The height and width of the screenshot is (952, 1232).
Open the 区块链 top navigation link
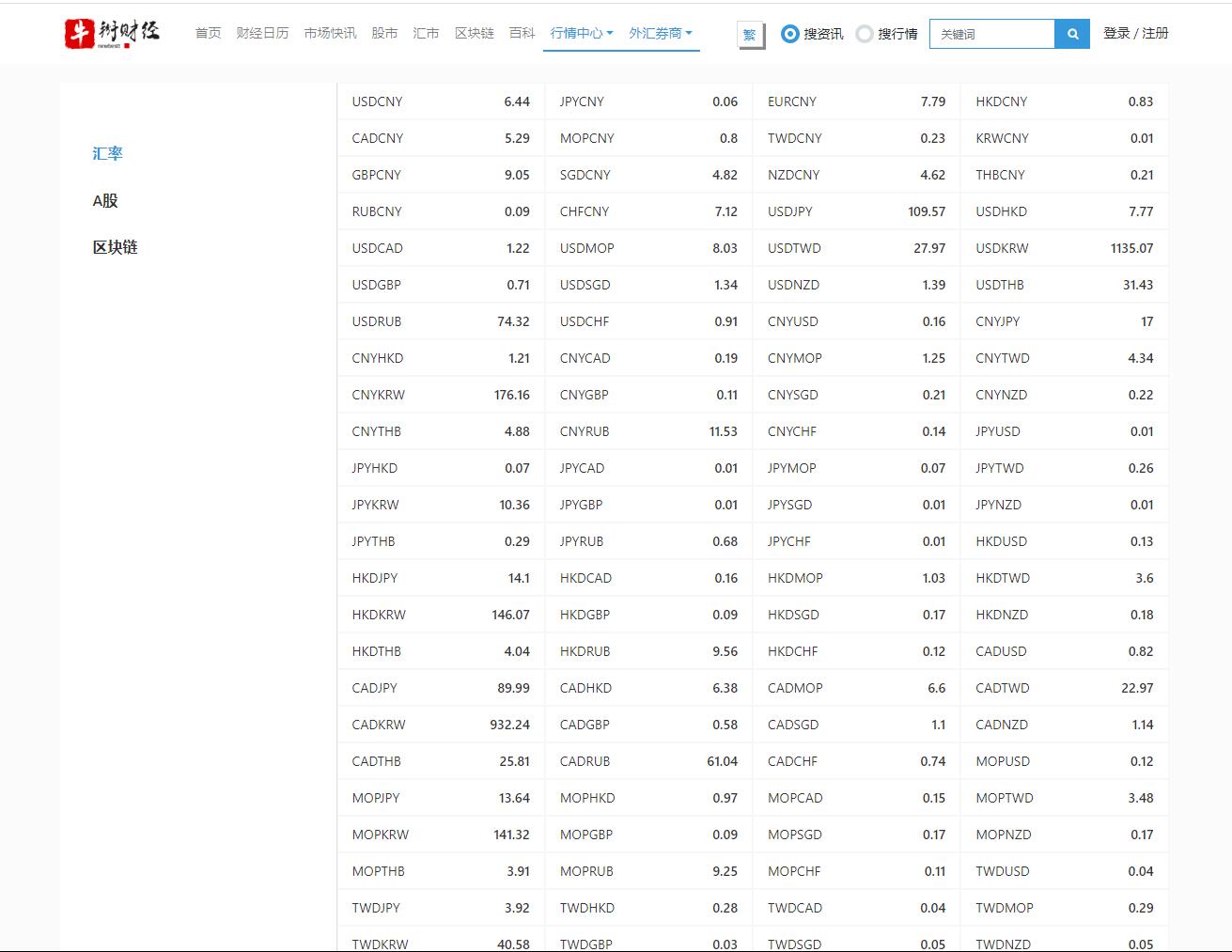[474, 33]
